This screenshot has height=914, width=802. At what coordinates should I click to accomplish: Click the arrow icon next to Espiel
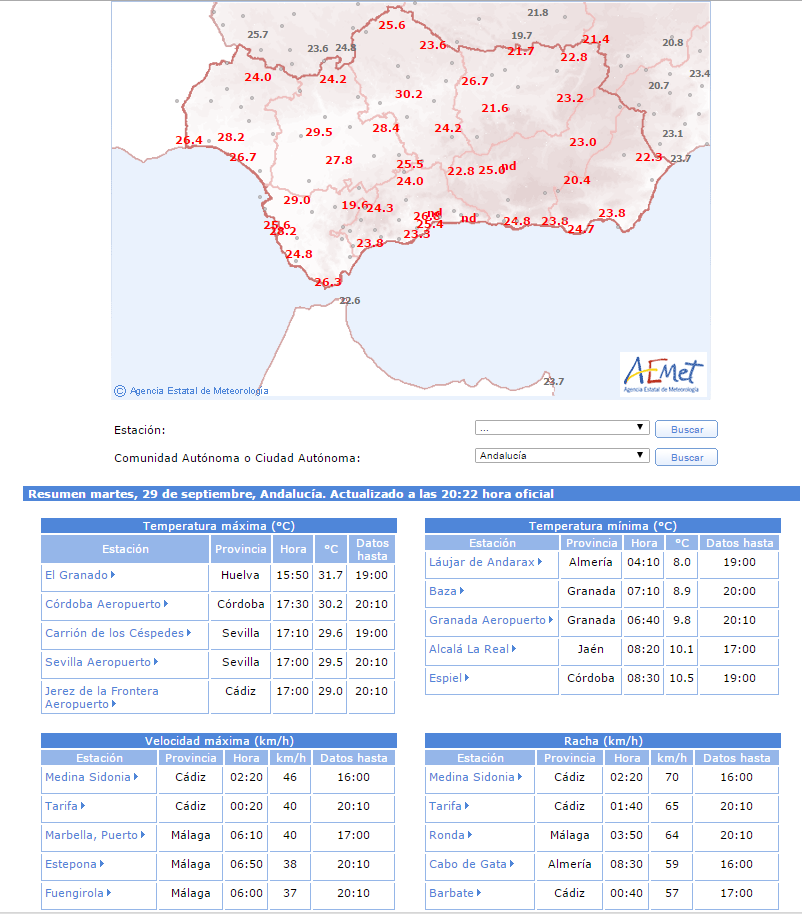[x=467, y=678]
